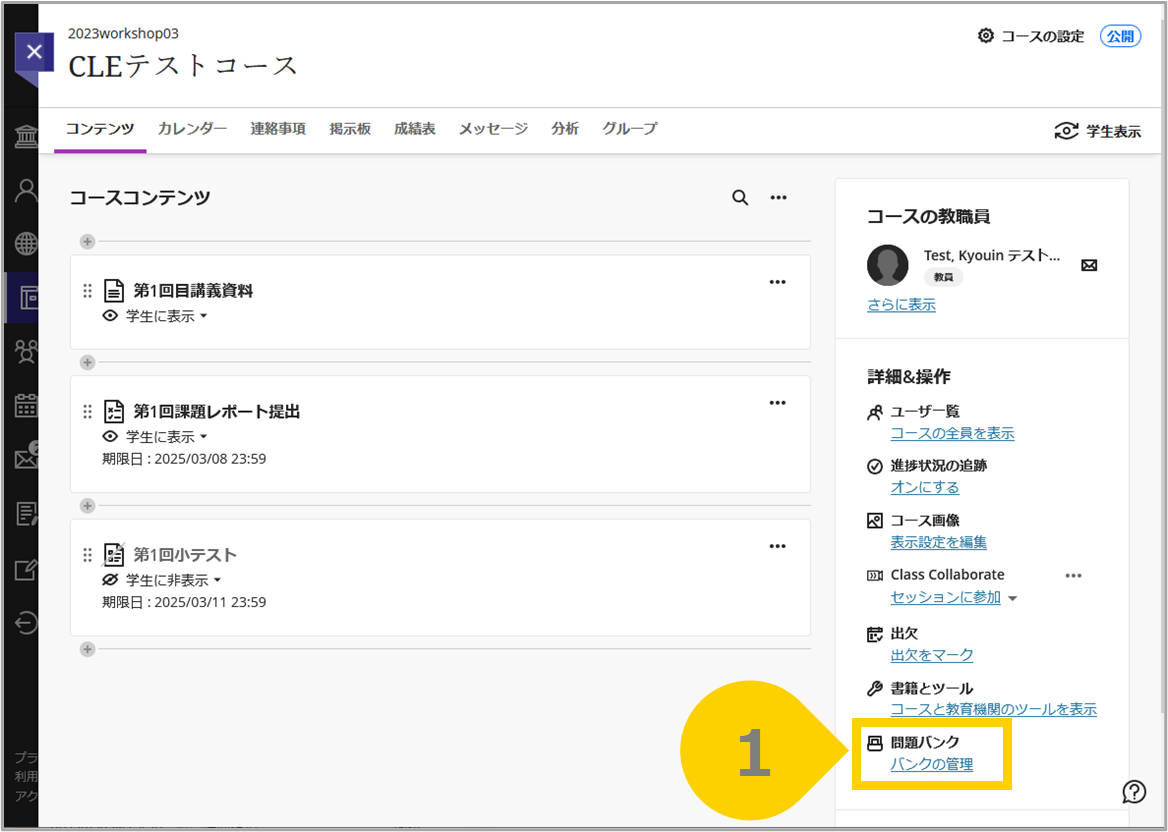The height and width of the screenshot is (832, 1168).
Task: Click the 出欠をマーク link
Action: tap(932, 655)
